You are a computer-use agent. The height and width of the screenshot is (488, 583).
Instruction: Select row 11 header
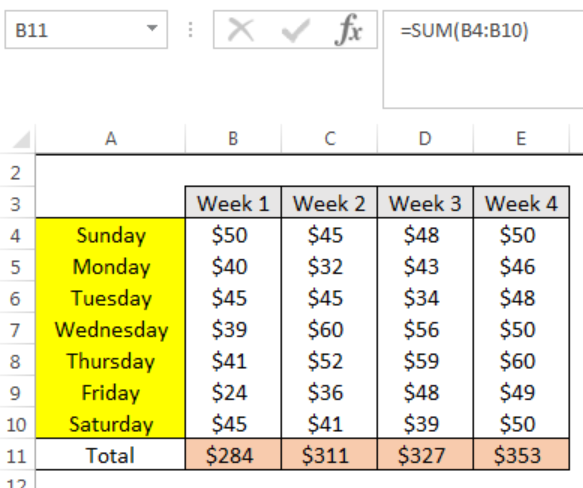[x=17, y=455]
